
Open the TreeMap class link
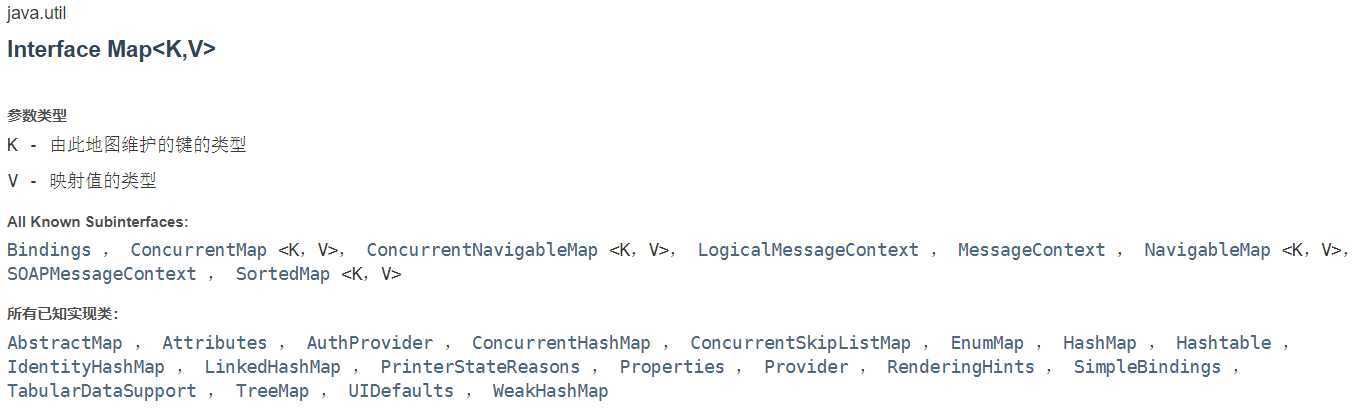[272, 391]
